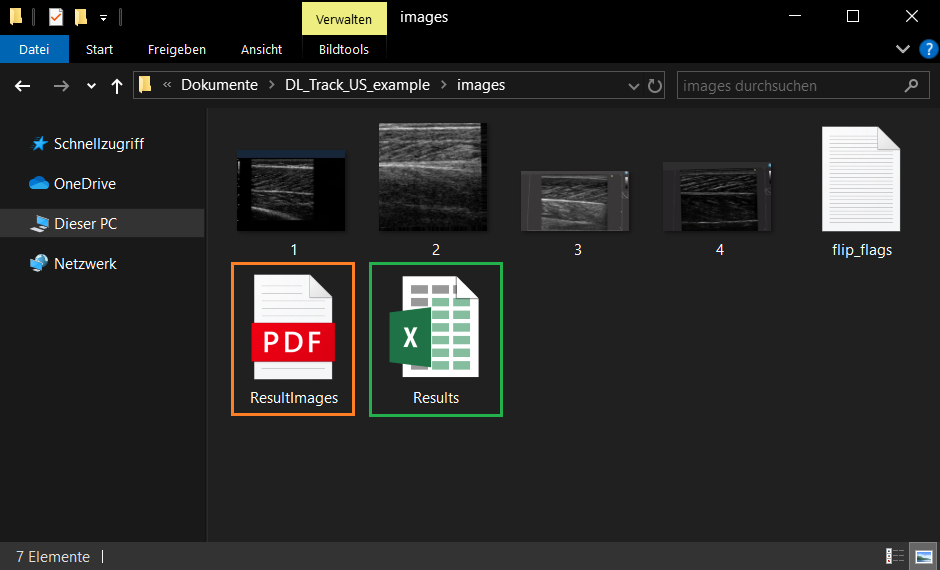Viewport: 940px width, 570px height.
Task: Expand the ribbon with the chevron
Action: pyautogui.click(x=903, y=49)
